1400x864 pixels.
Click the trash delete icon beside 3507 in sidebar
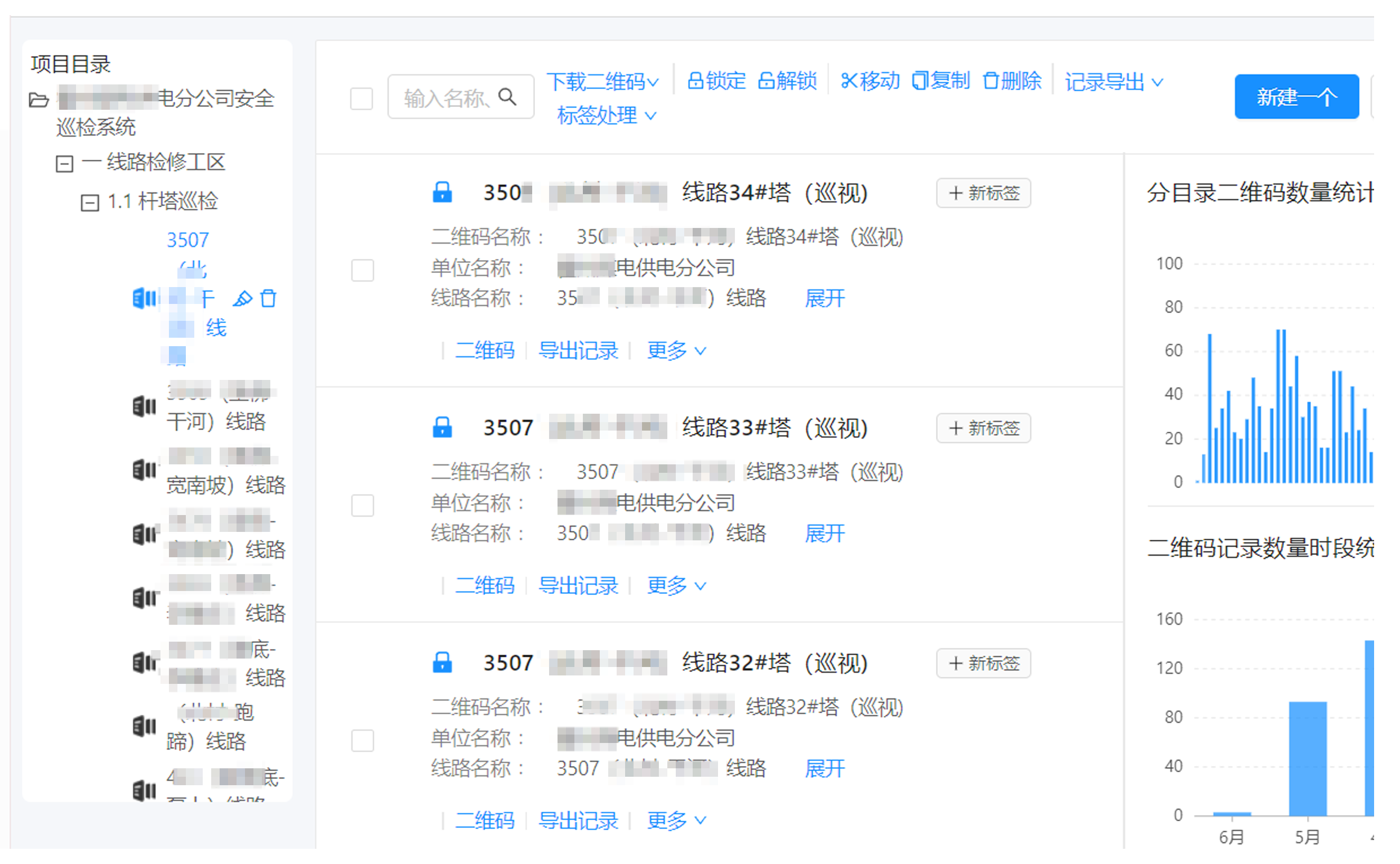click(x=268, y=298)
